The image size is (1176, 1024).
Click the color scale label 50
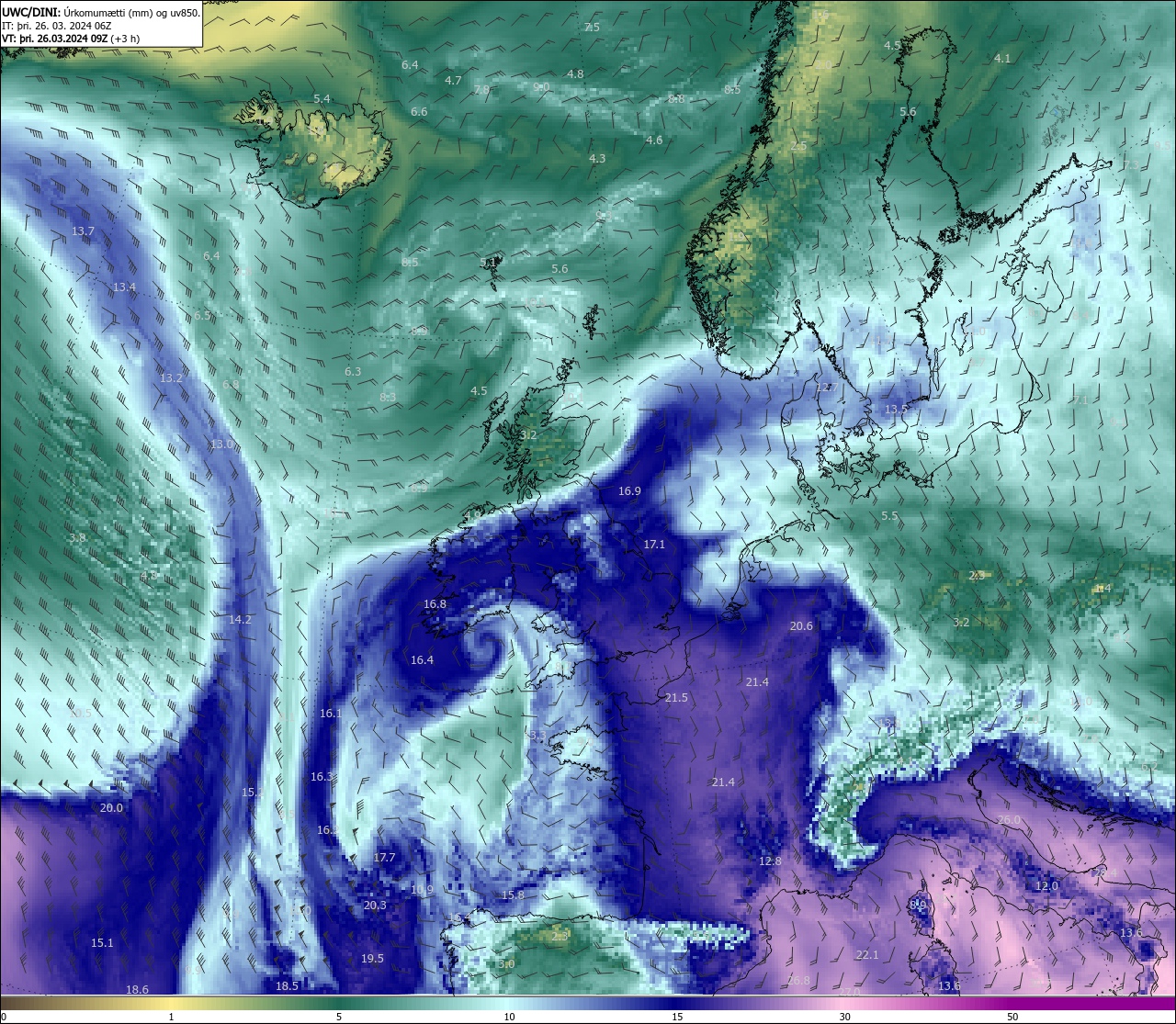coord(1012,1017)
